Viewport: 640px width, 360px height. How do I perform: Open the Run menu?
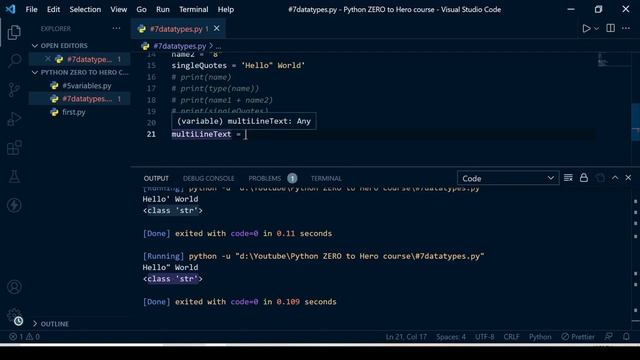[x=162, y=9]
